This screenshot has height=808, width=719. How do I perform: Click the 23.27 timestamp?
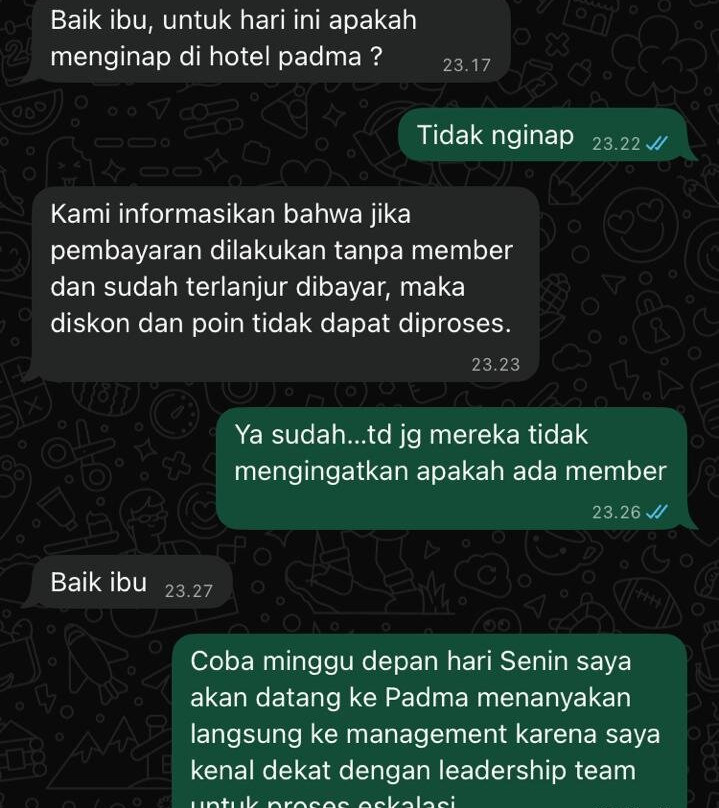(x=188, y=591)
